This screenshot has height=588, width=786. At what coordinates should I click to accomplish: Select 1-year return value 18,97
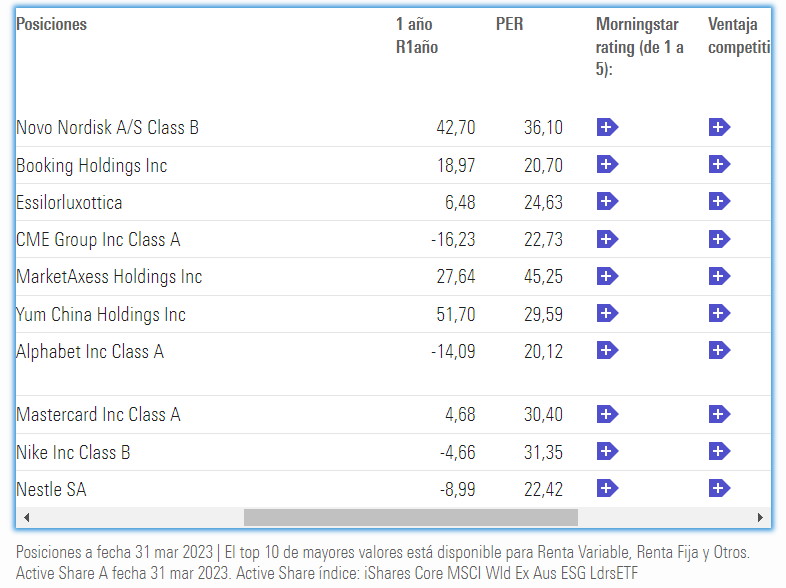(456, 165)
